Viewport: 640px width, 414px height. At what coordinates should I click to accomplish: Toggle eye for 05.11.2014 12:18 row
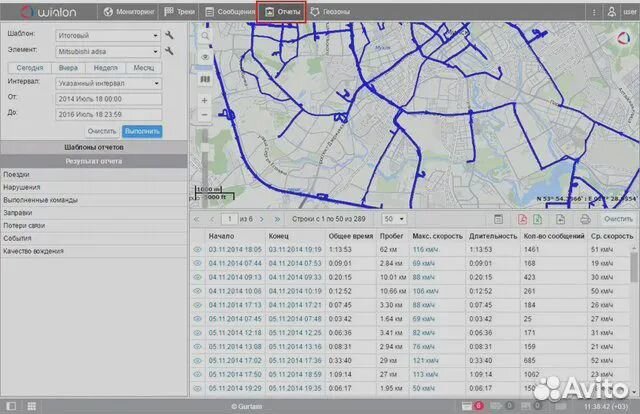click(197, 333)
